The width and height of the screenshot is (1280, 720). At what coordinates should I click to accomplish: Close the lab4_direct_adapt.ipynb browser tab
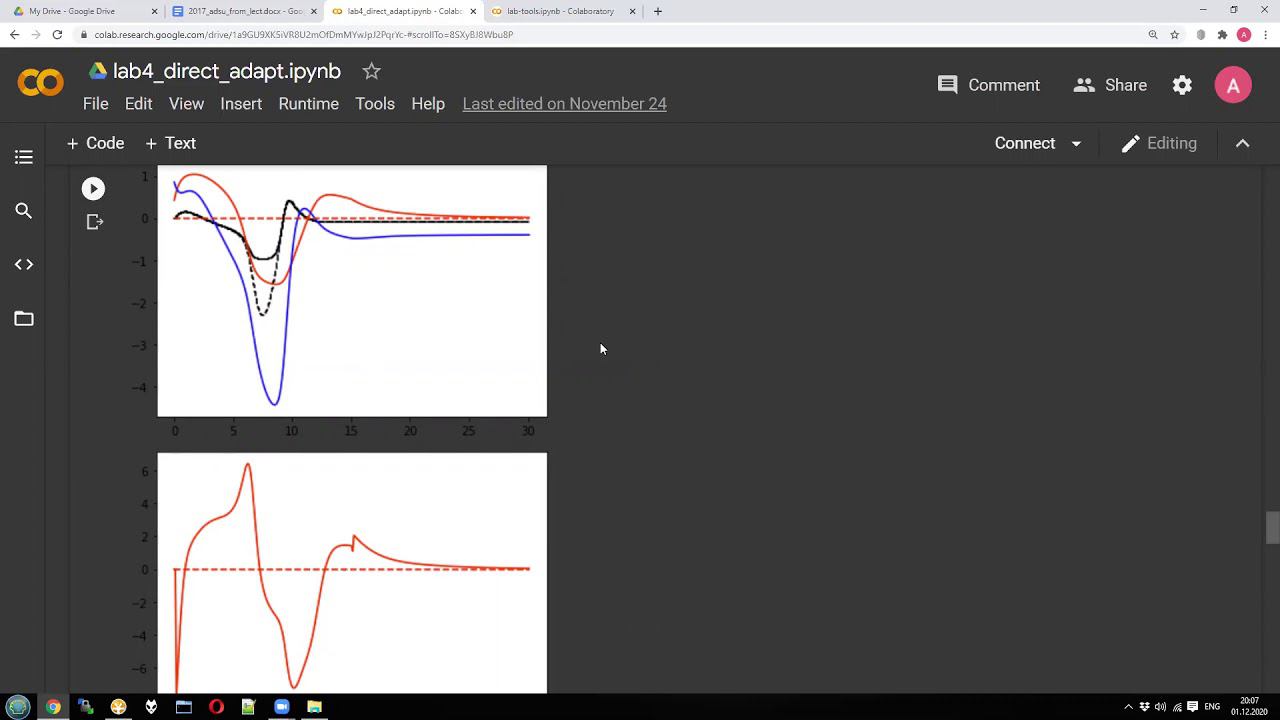tap(474, 11)
